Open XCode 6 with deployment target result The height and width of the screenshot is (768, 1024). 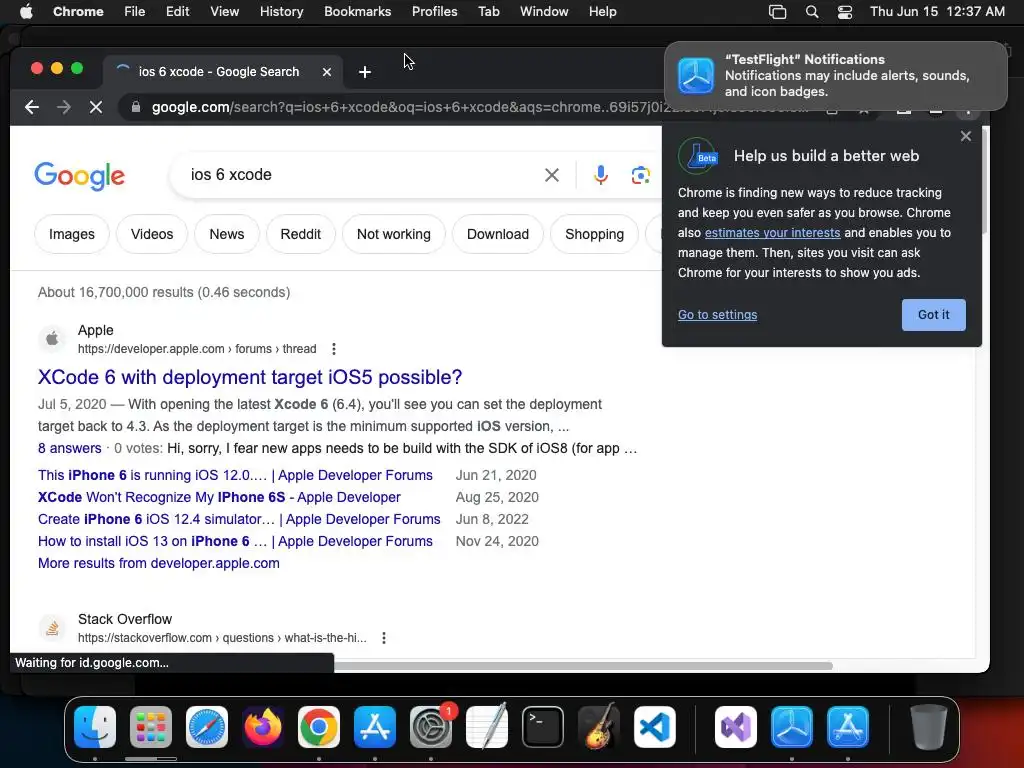[x=249, y=377]
